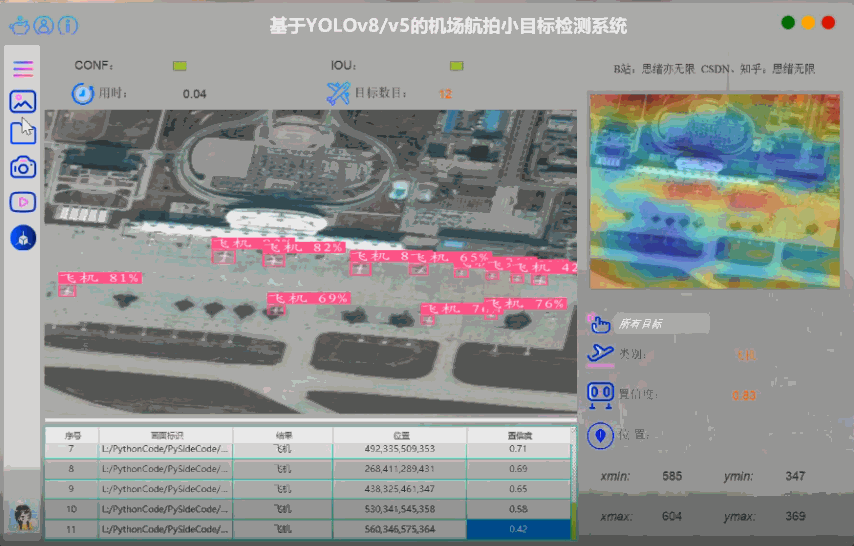The height and width of the screenshot is (546, 854).
Task: Click the red window control circle
Action: (828, 23)
